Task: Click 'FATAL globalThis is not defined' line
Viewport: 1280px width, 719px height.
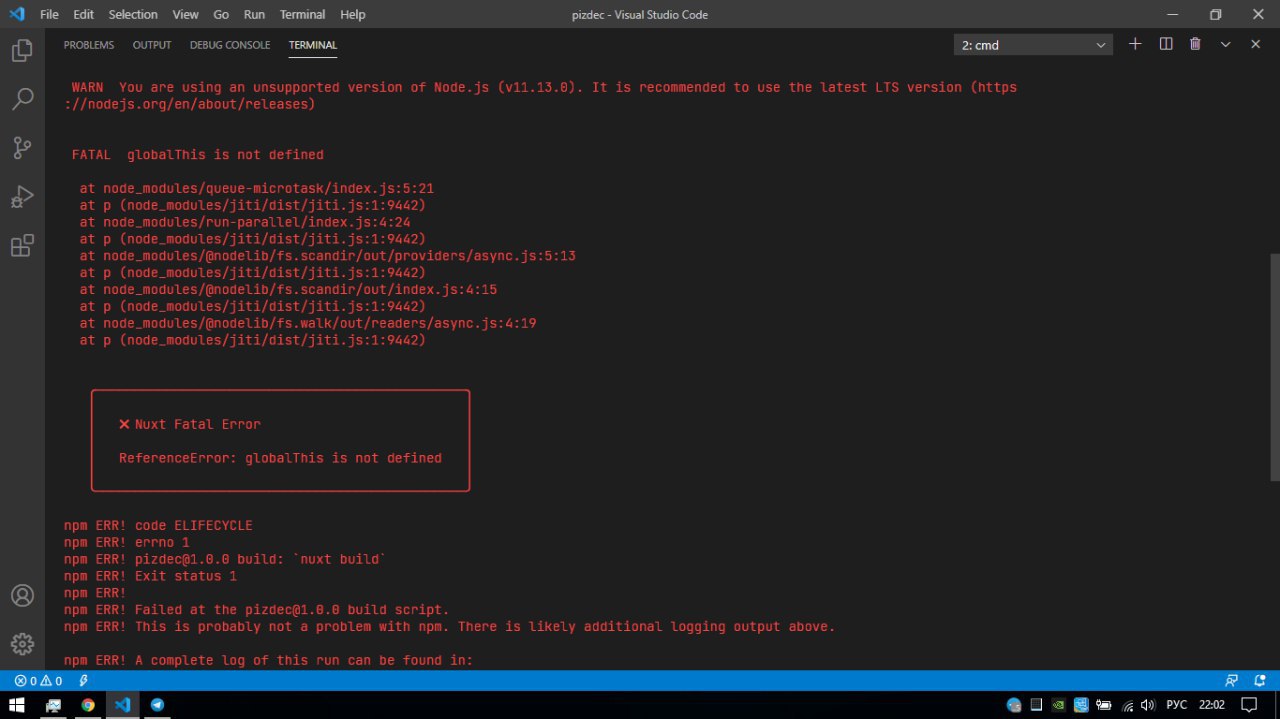Action: click(197, 155)
